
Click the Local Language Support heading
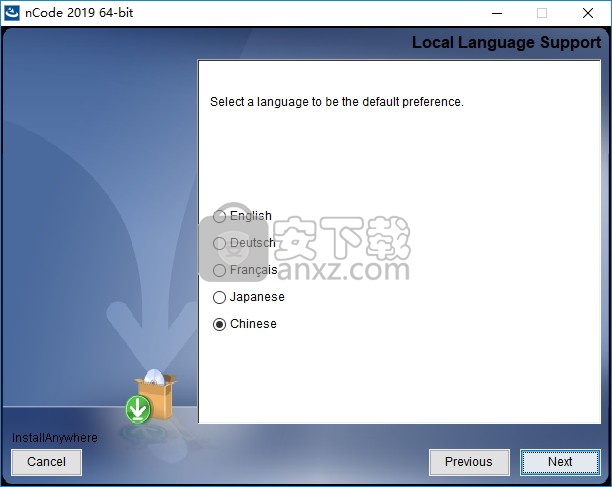[x=506, y=43]
